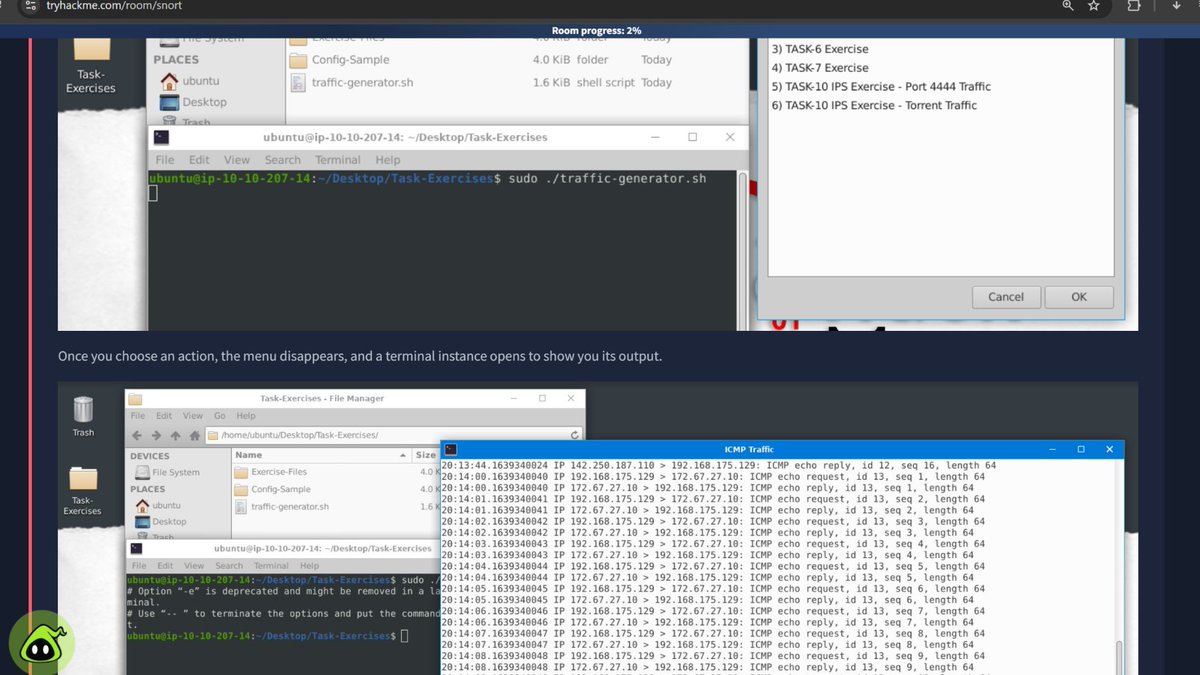
Task: Select File System under DEVICES
Action: (x=166, y=472)
